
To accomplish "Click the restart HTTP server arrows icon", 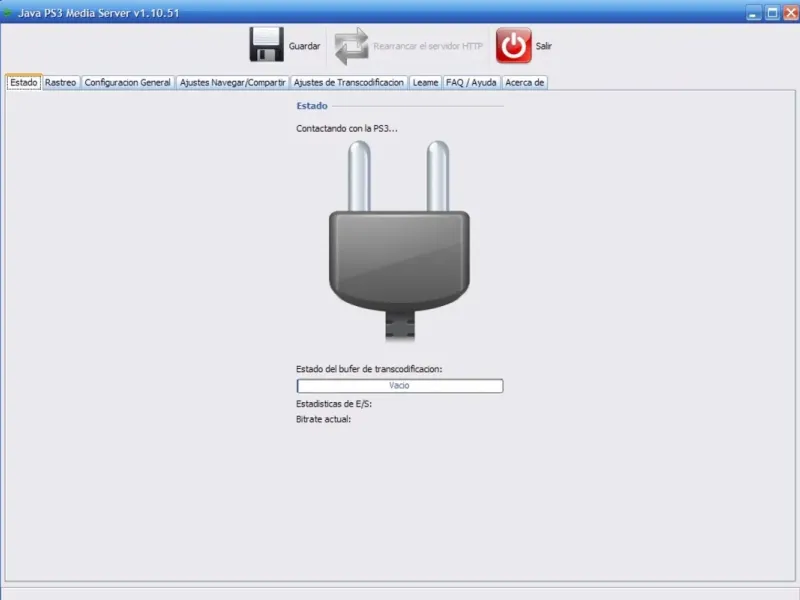I will pyautogui.click(x=351, y=46).
